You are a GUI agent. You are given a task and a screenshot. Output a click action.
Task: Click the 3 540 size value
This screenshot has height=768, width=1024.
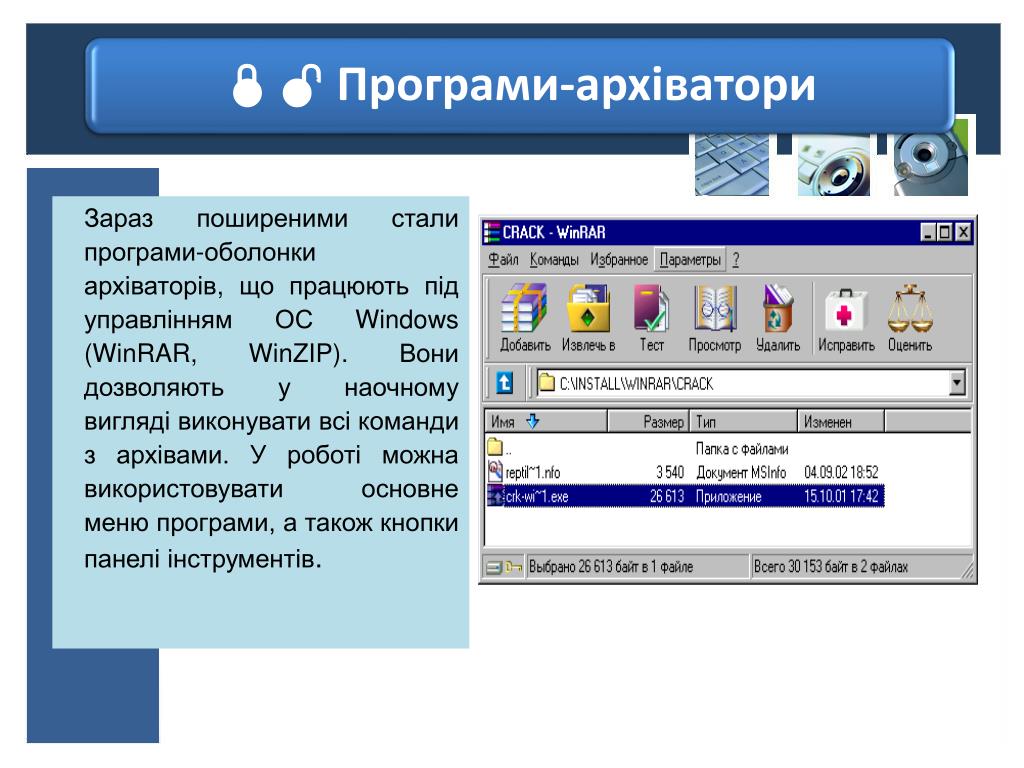[669, 472]
